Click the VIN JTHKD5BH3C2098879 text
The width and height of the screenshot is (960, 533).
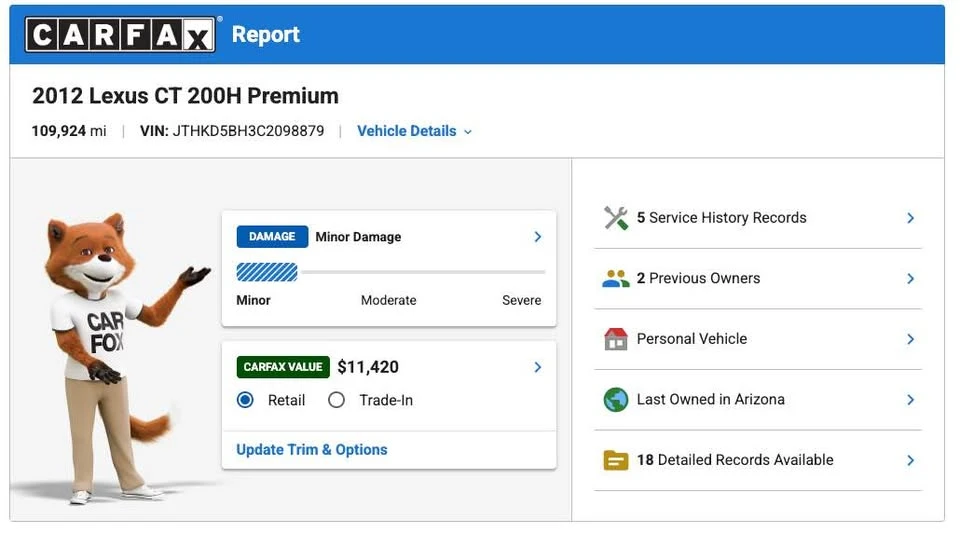click(x=232, y=131)
